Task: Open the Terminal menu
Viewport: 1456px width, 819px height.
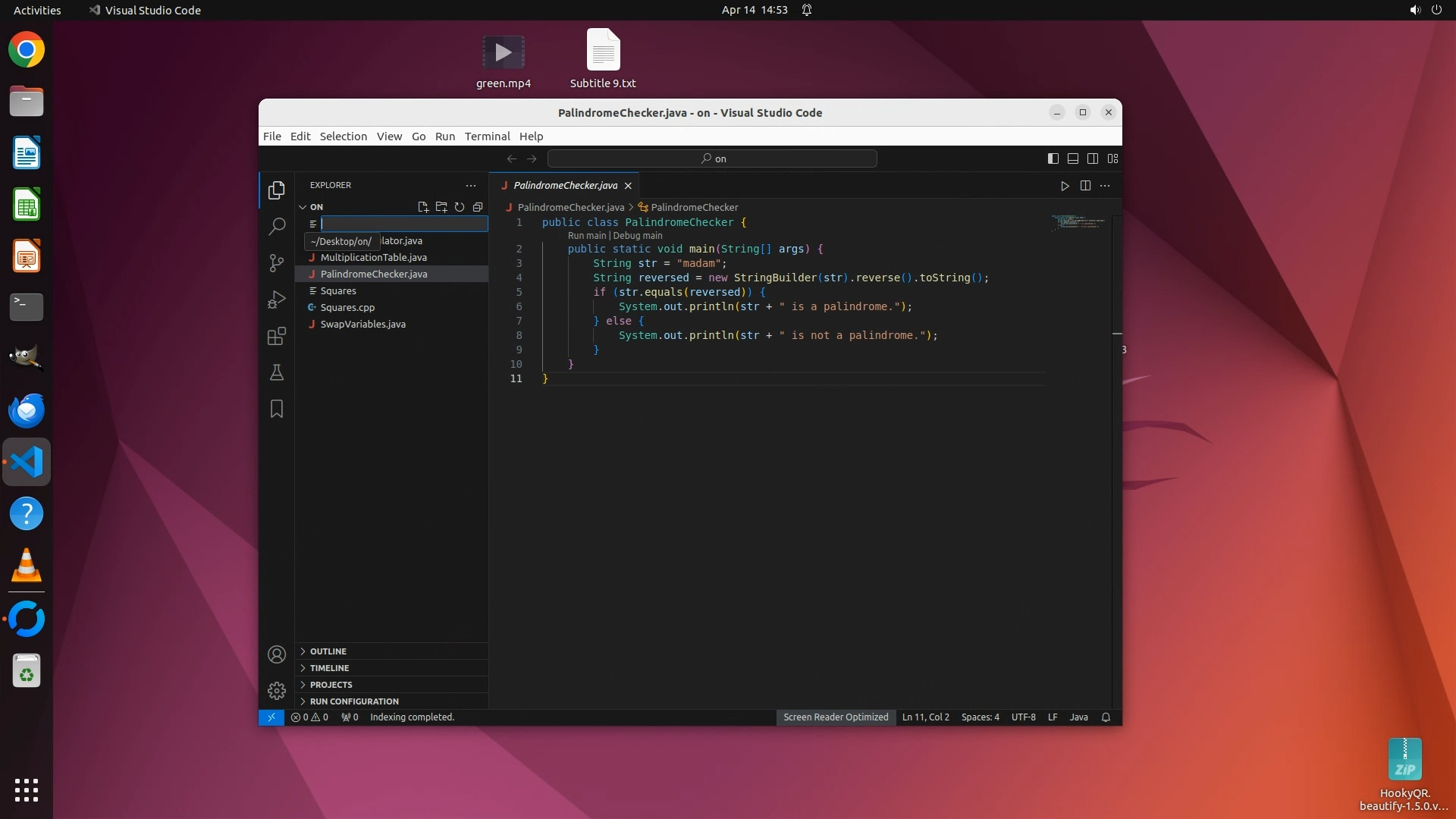Action: point(487,136)
